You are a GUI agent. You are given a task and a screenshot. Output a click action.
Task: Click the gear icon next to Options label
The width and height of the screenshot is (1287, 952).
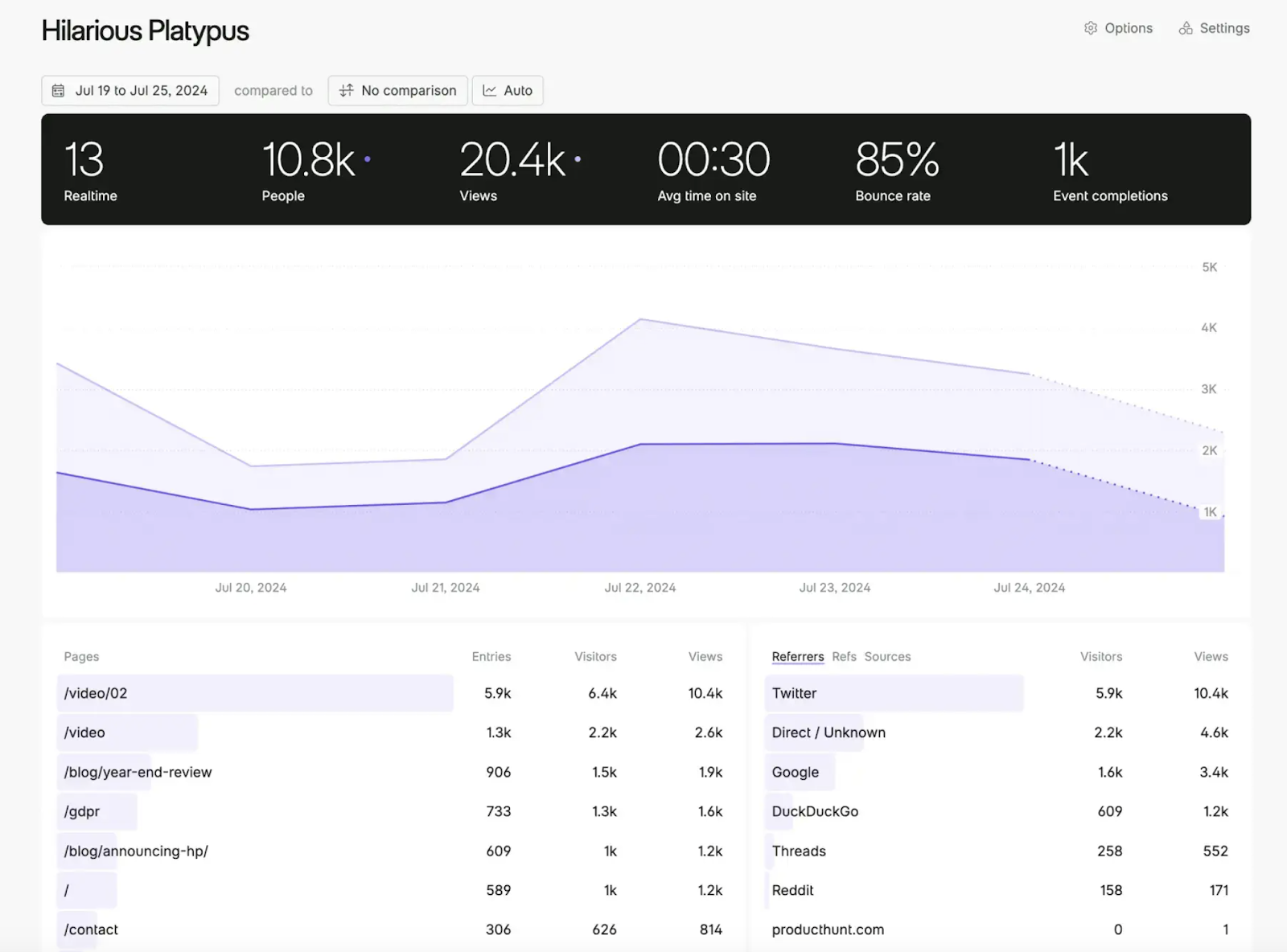point(1091,27)
